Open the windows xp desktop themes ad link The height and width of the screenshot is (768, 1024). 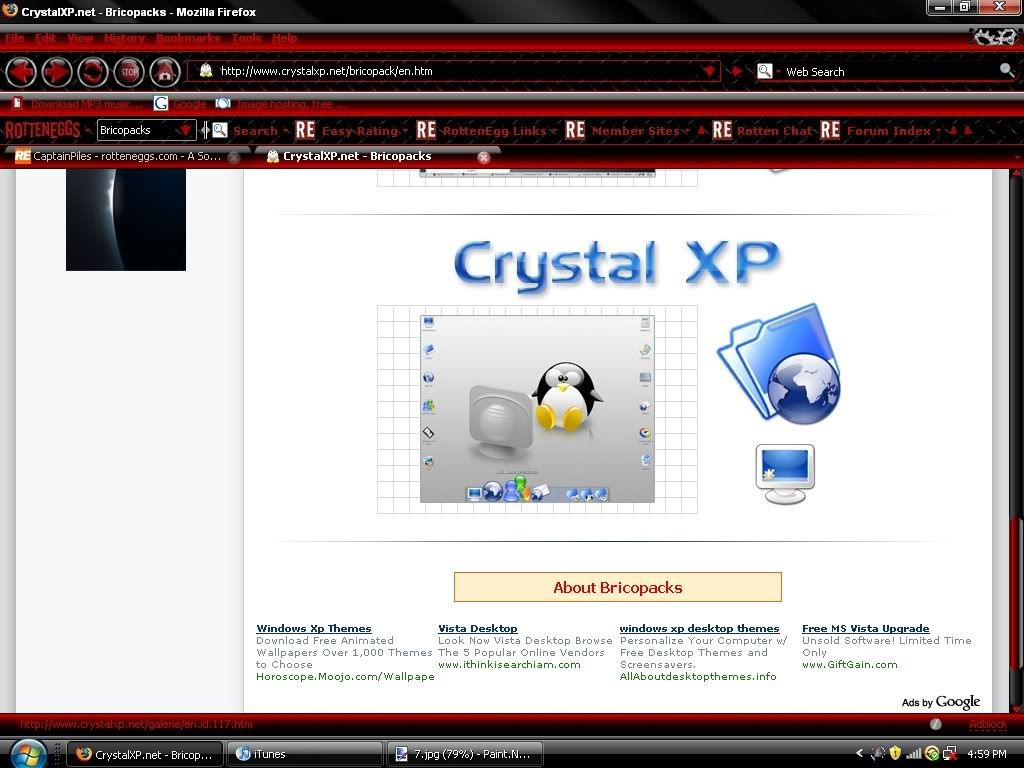(x=699, y=628)
